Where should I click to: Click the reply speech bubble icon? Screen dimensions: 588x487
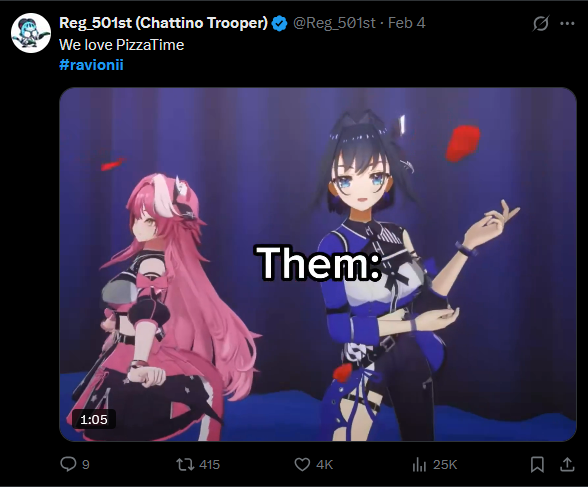click(x=68, y=464)
